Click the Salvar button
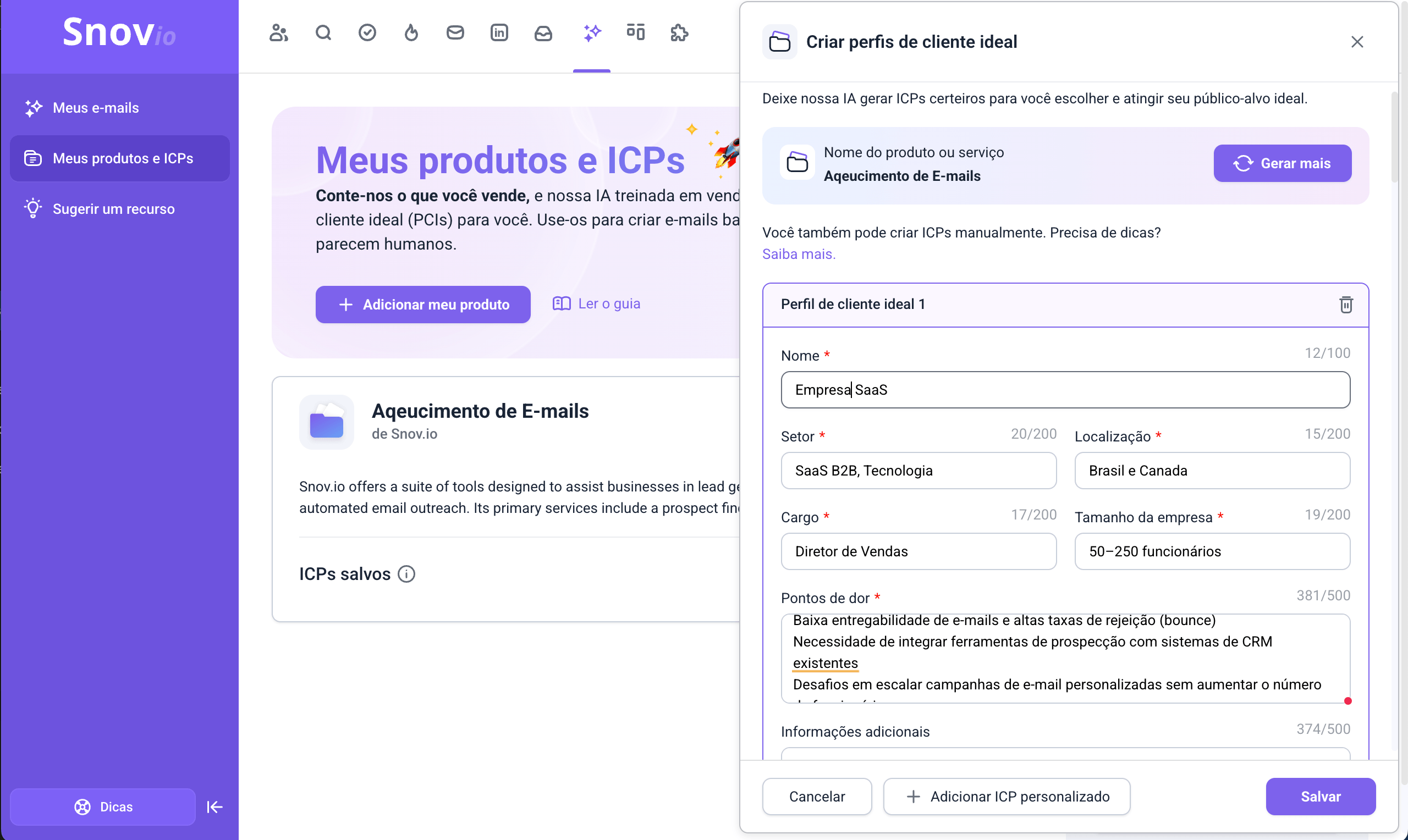The width and height of the screenshot is (1408, 840). click(1319, 797)
